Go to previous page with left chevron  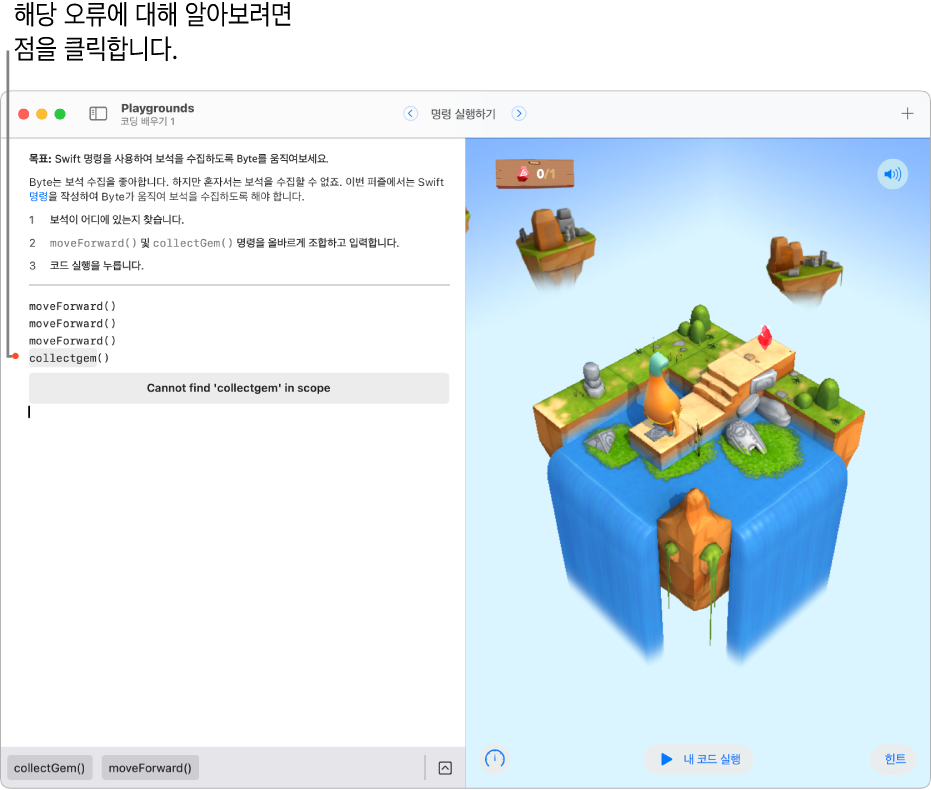pyautogui.click(x=410, y=113)
